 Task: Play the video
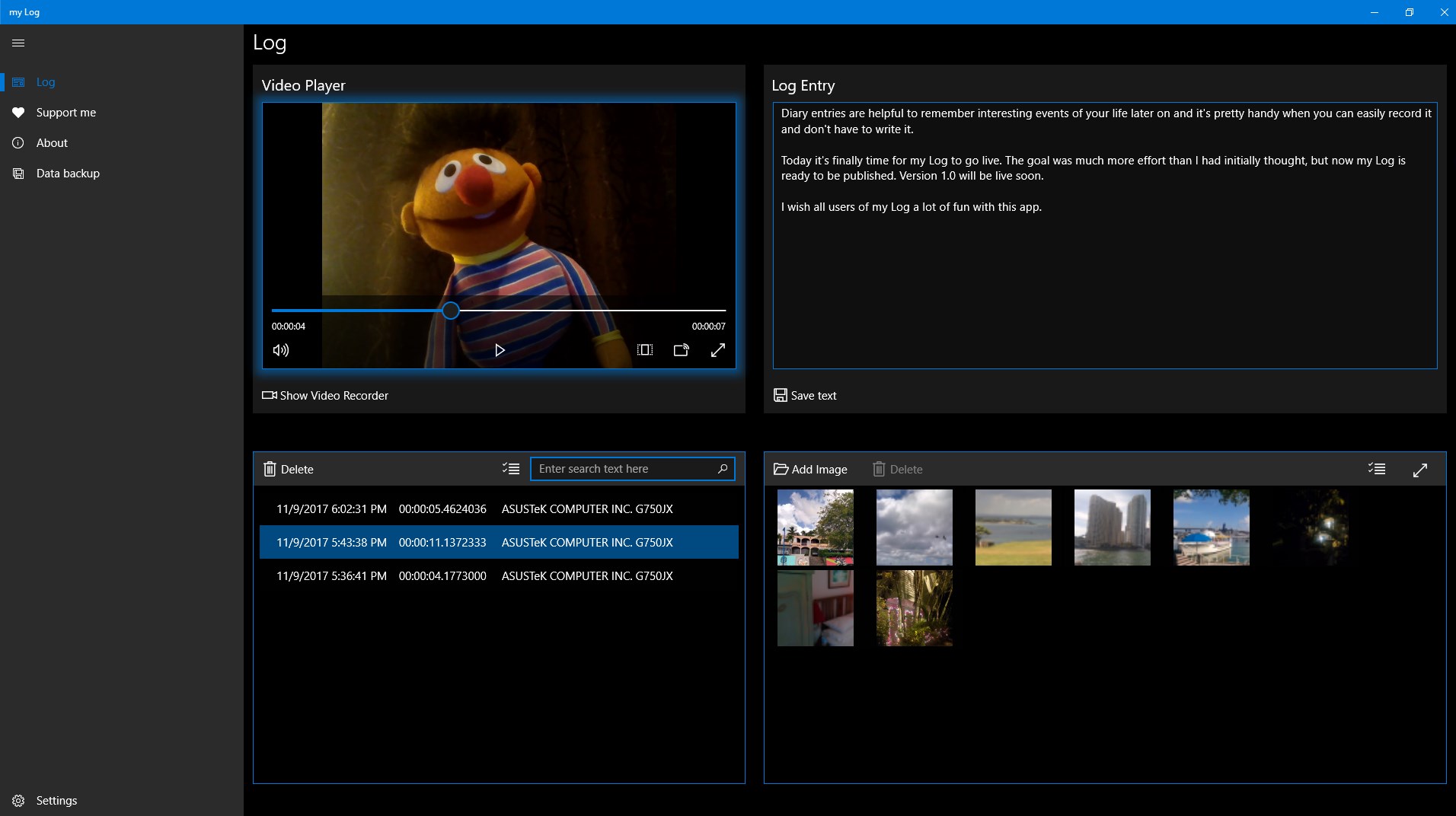pos(500,350)
